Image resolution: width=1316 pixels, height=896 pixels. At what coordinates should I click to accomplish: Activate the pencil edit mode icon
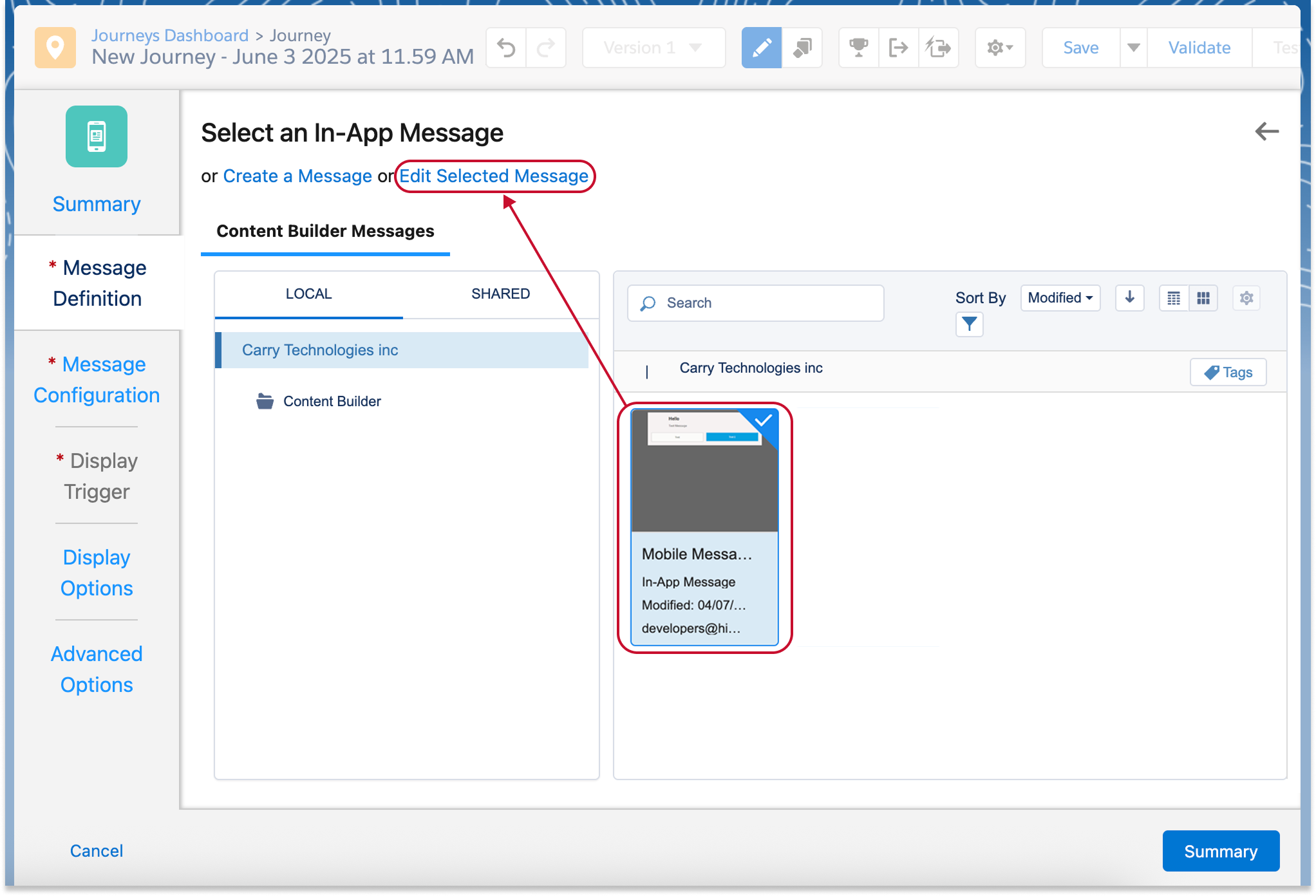(x=761, y=48)
